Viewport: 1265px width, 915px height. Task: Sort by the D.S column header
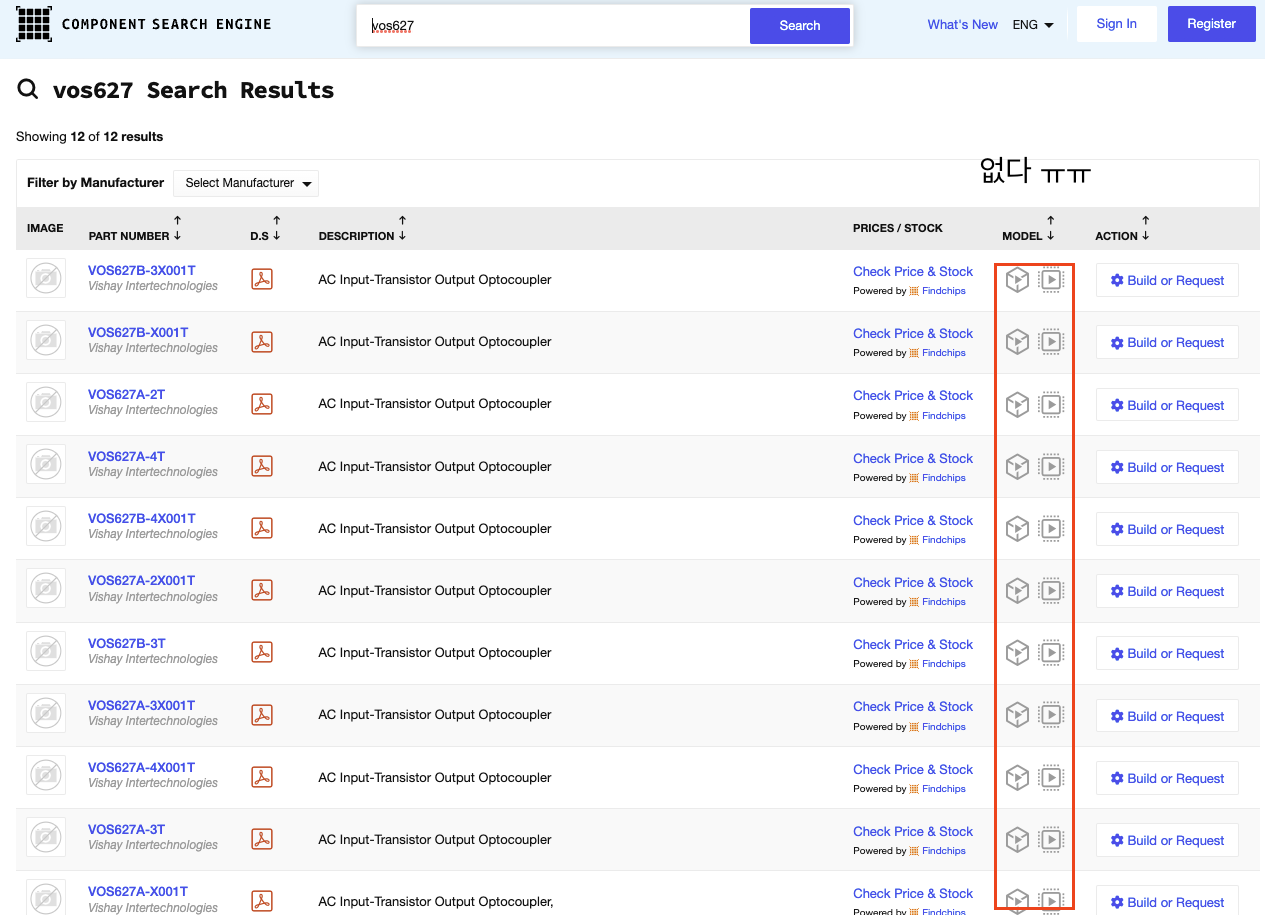tap(266, 228)
